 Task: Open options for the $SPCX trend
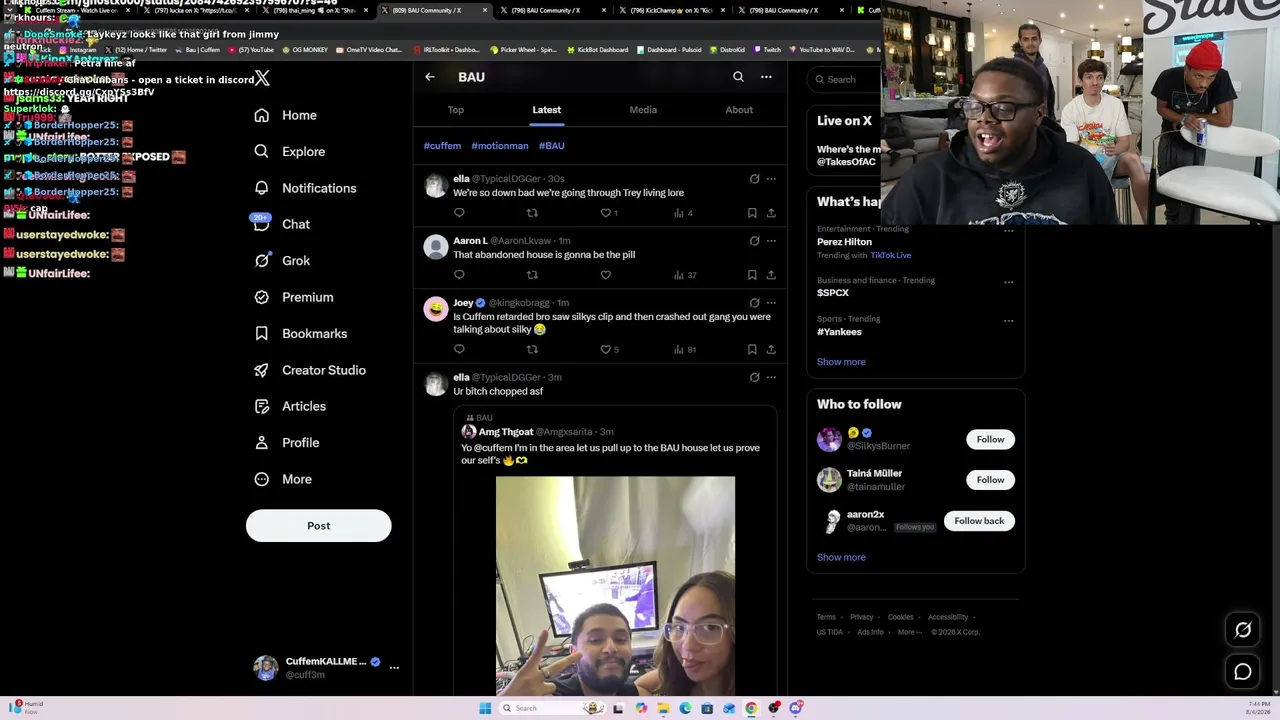coord(1008,282)
